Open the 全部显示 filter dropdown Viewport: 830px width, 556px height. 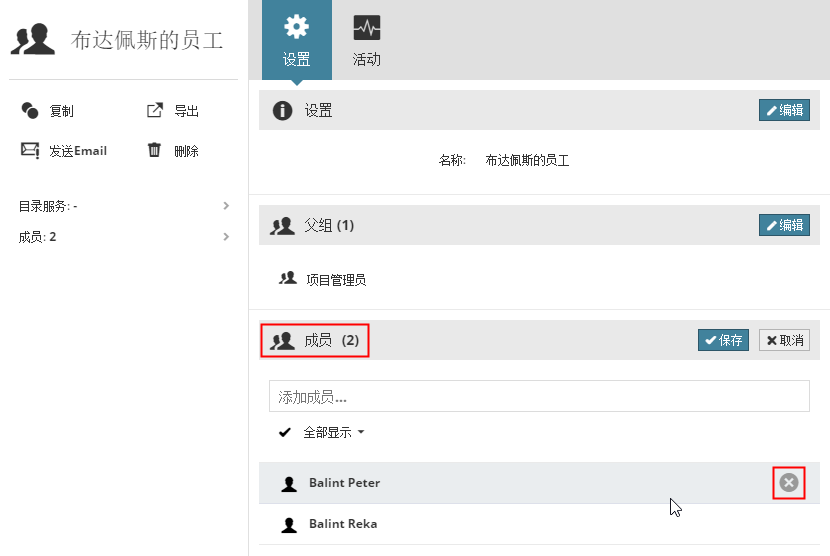333,433
